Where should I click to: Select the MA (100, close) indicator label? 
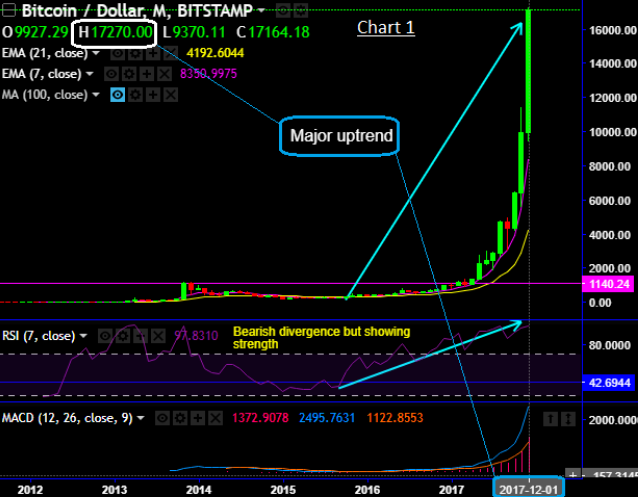(45, 95)
